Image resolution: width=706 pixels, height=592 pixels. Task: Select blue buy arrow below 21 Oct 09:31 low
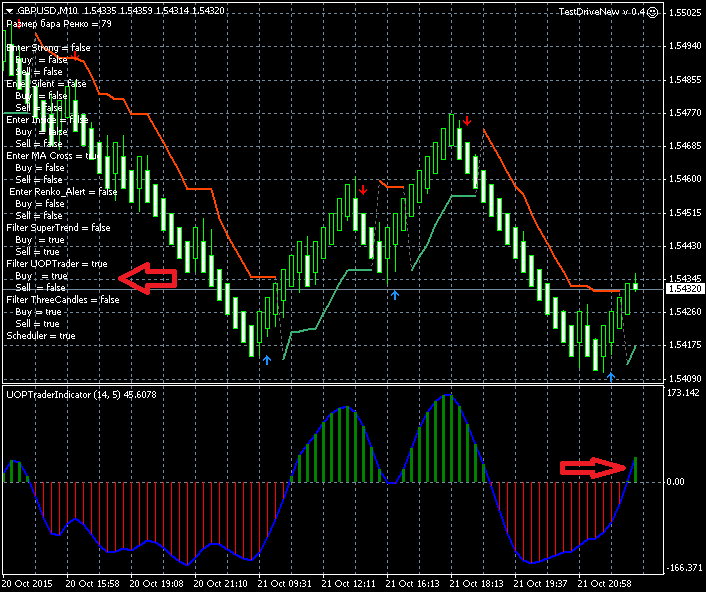[267, 360]
